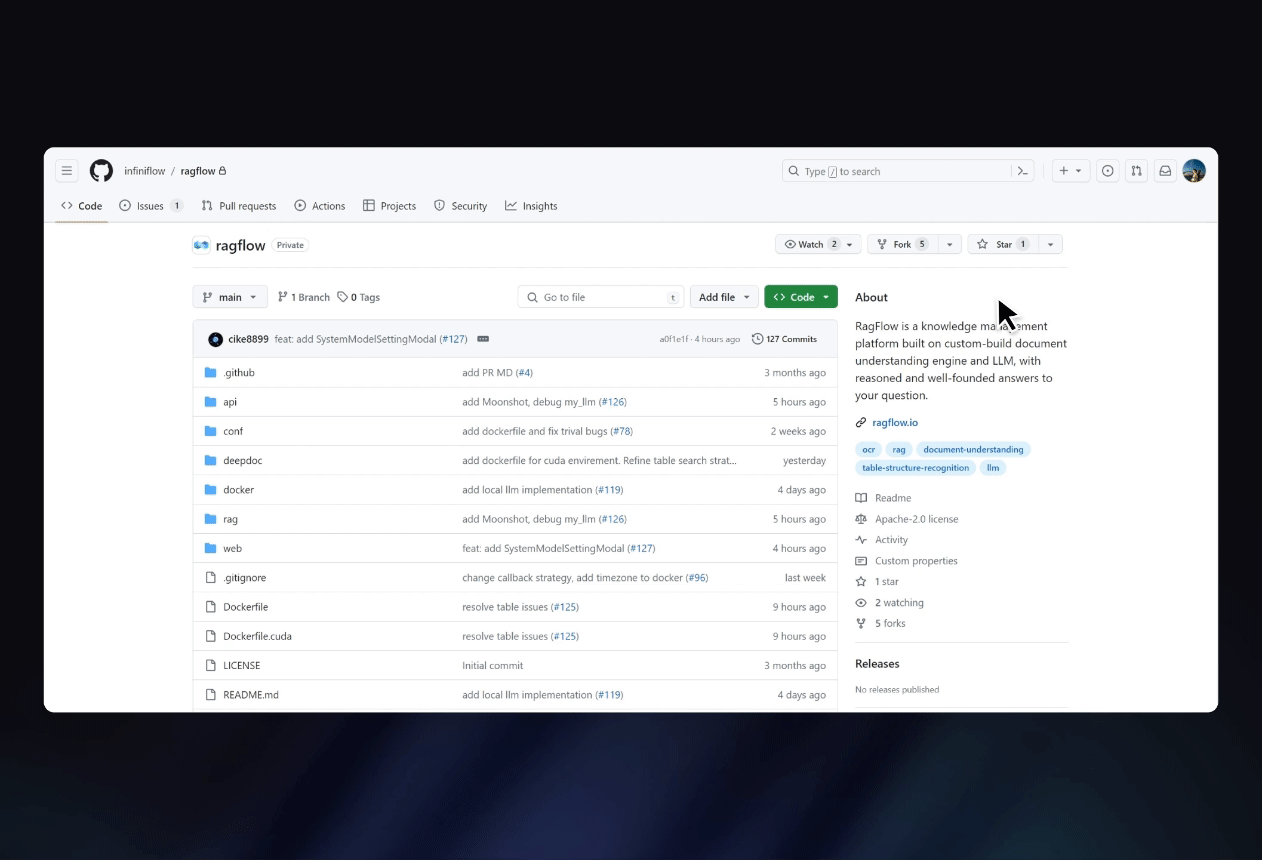Click the Go to file input
Image resolution: width=1262 pixels, height=860 pixels.
click(x=600, y=297)
